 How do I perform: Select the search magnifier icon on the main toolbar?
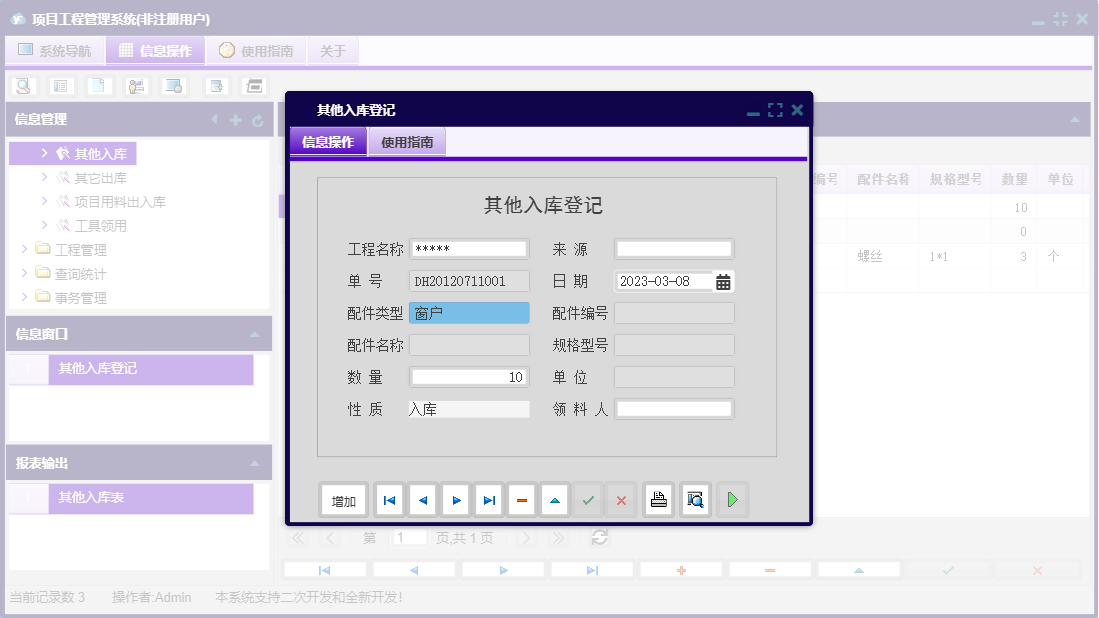[23, 86]
